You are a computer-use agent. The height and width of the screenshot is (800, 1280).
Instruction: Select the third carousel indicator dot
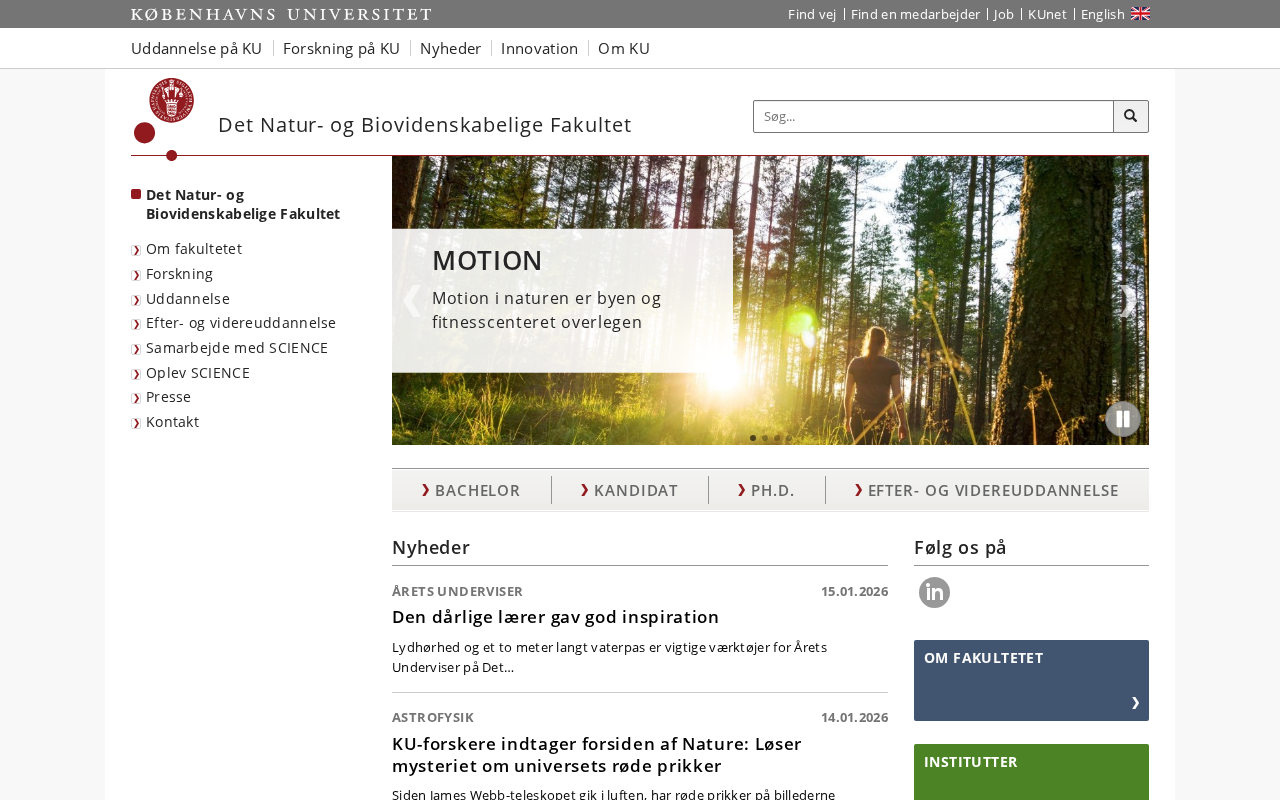click(777, 438)
